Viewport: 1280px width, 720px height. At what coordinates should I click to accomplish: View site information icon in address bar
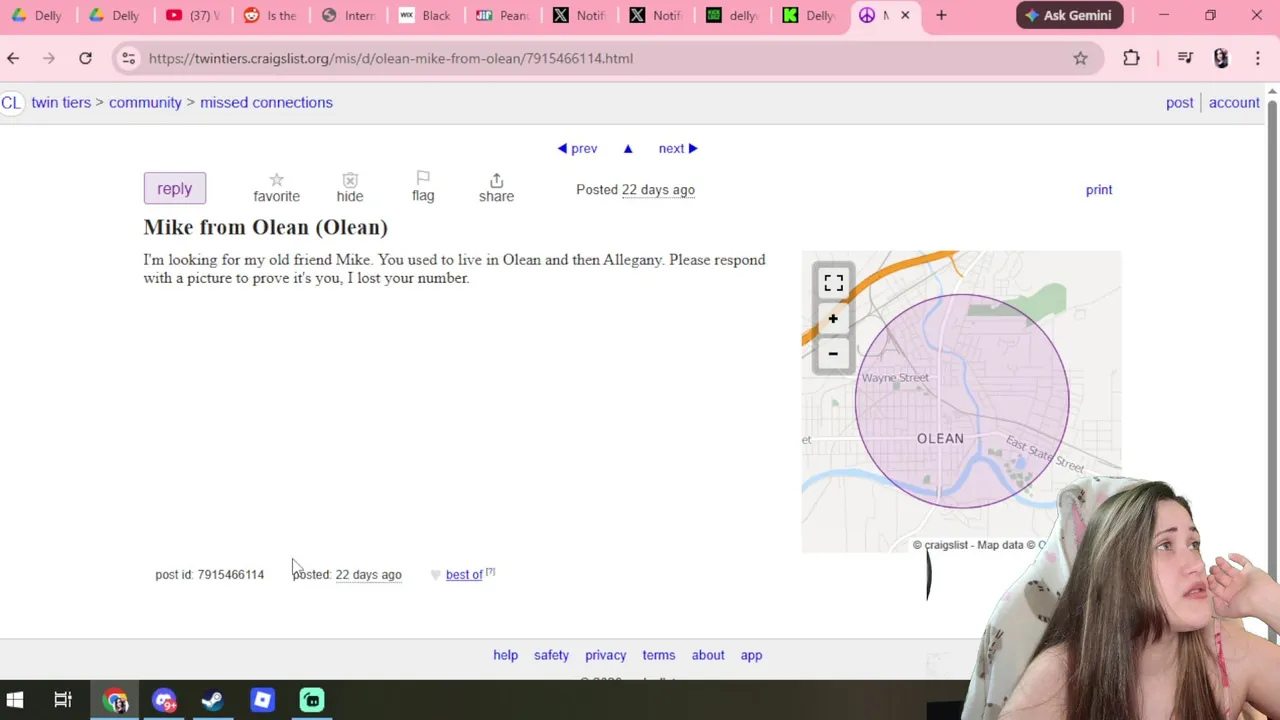(128, 58)
